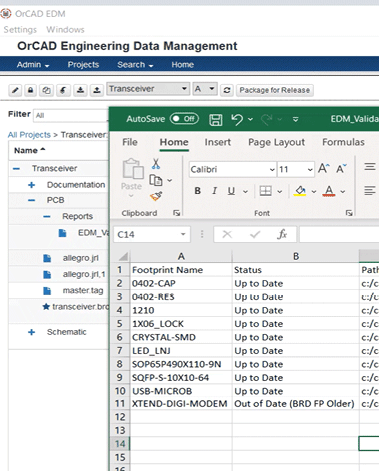
Task: Open the revision A dropdown
Action: pyautogui.click(x=205, y=89)
